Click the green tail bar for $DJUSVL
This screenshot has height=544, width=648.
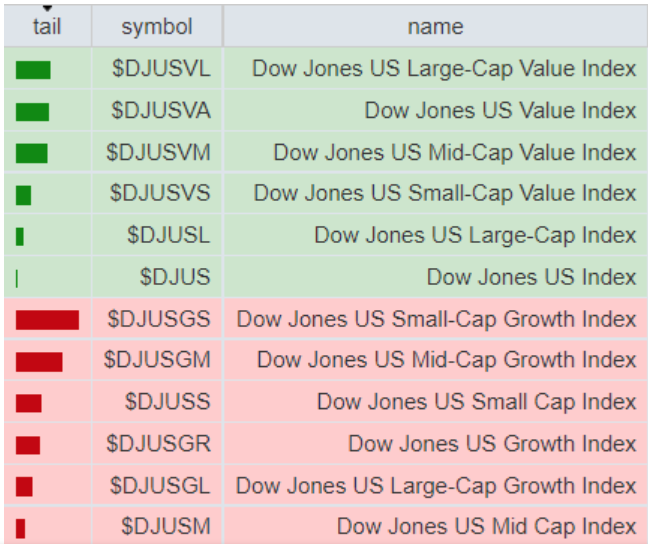[x=33, y=70]
